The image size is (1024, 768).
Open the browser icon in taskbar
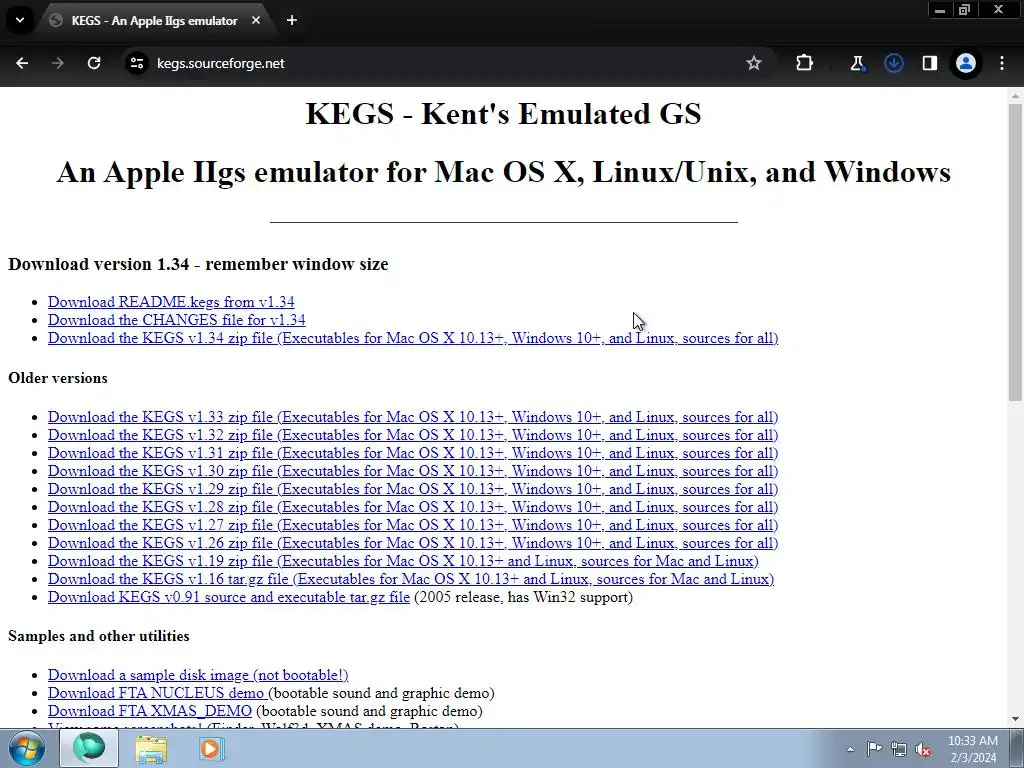click(x=89, y=748)
